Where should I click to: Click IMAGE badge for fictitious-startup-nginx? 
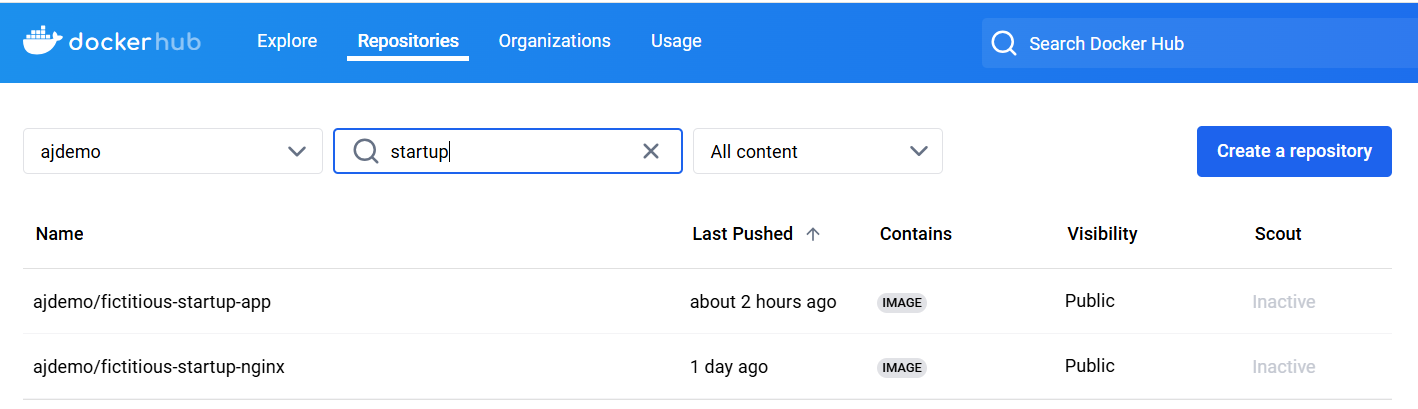click(902, 368)
